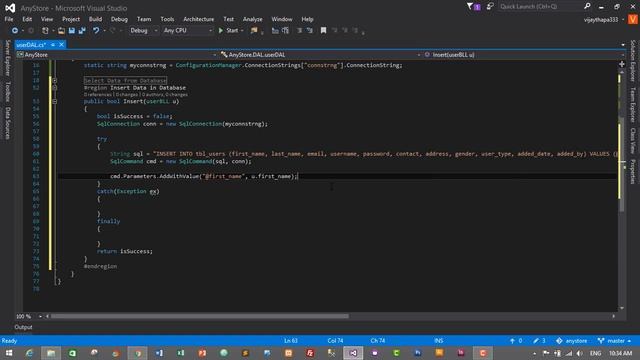Viewport: 640px width, 360px height.
Task: Open the Help menu
Action: pos(307,19)
